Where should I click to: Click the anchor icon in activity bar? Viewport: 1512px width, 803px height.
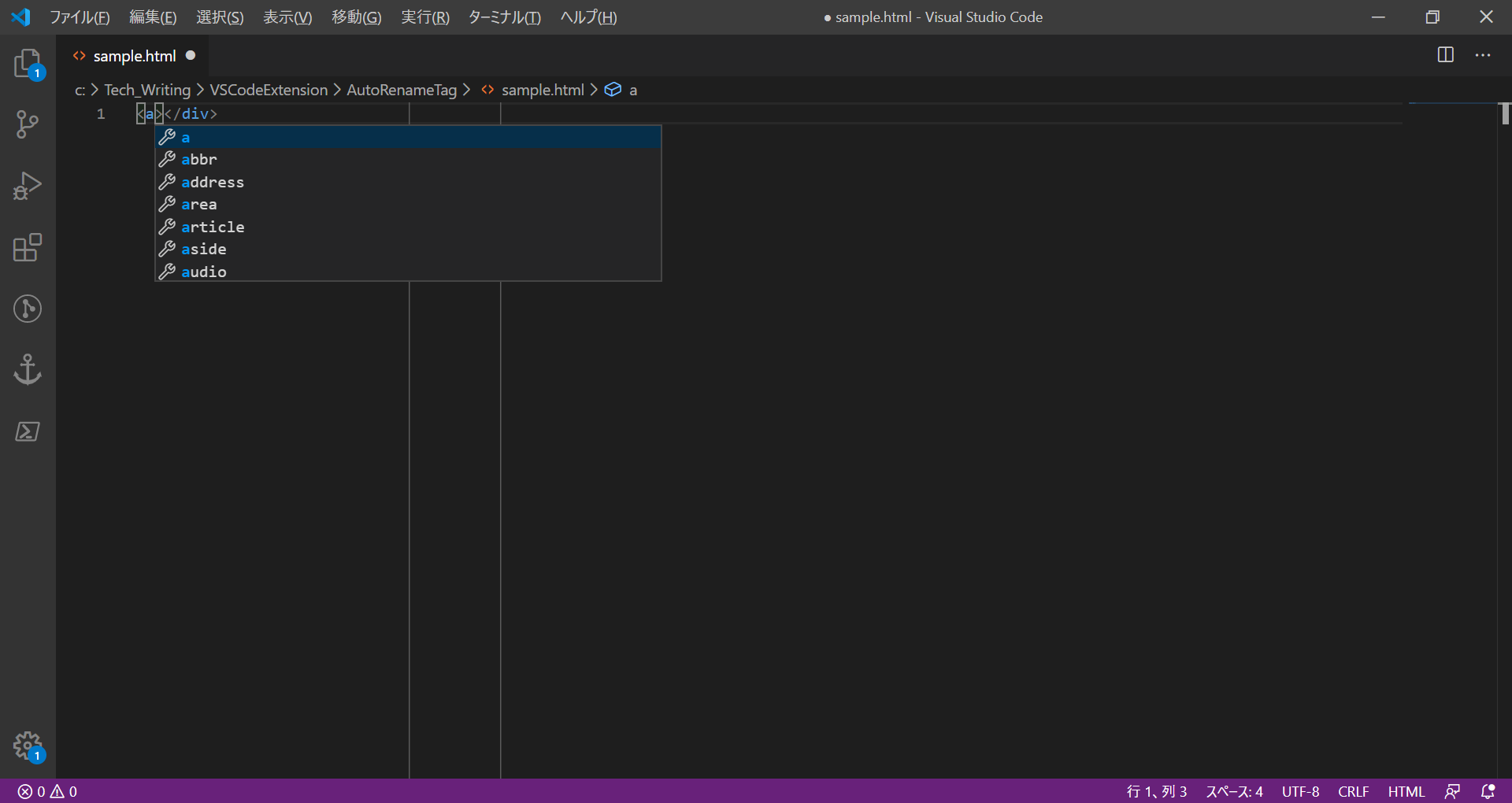click(x=28, y=369)
